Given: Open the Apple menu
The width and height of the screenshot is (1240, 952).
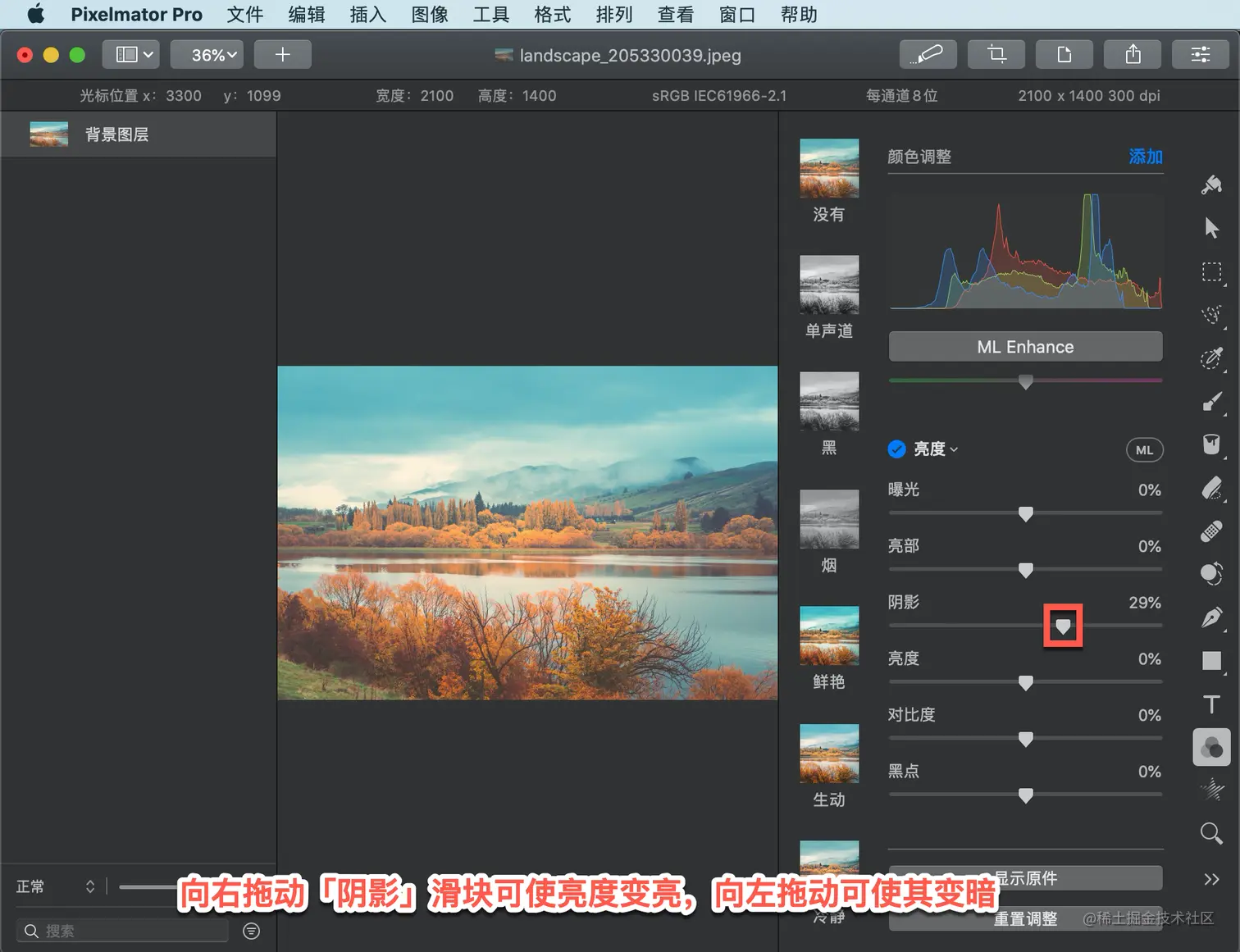Looking at the screenshot, I should 35,14.
